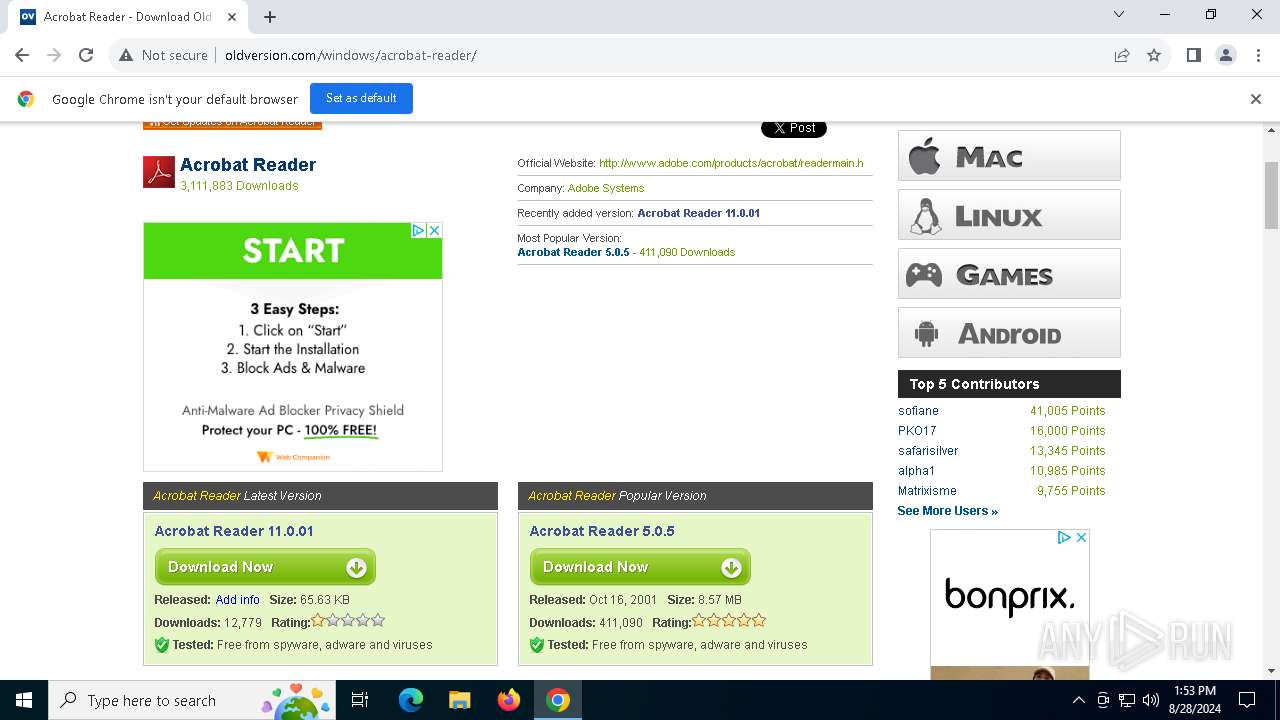Screen dimensions: 1280x720
Task: Launch Microsoft Edge from the taskbar
Action: (411, 700)
